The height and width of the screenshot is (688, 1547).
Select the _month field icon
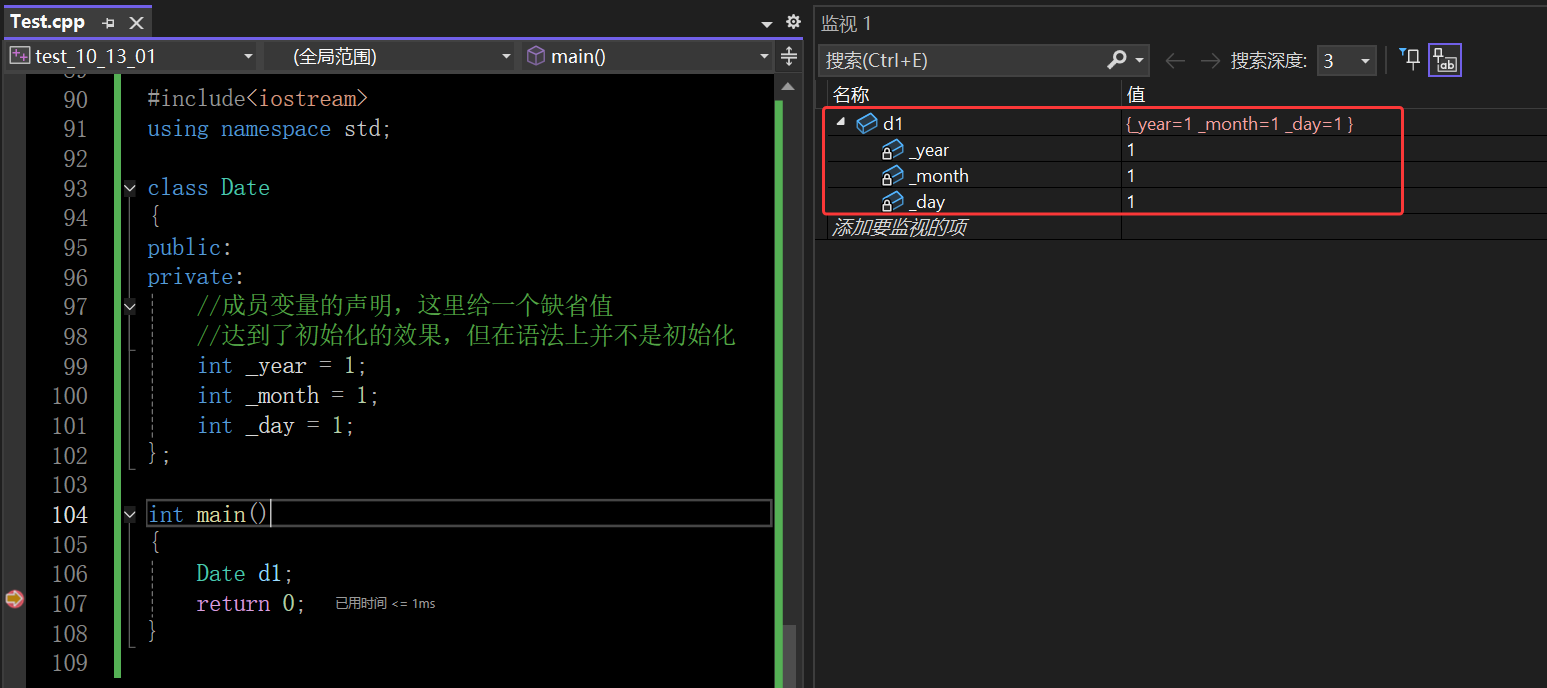point(892,176)
